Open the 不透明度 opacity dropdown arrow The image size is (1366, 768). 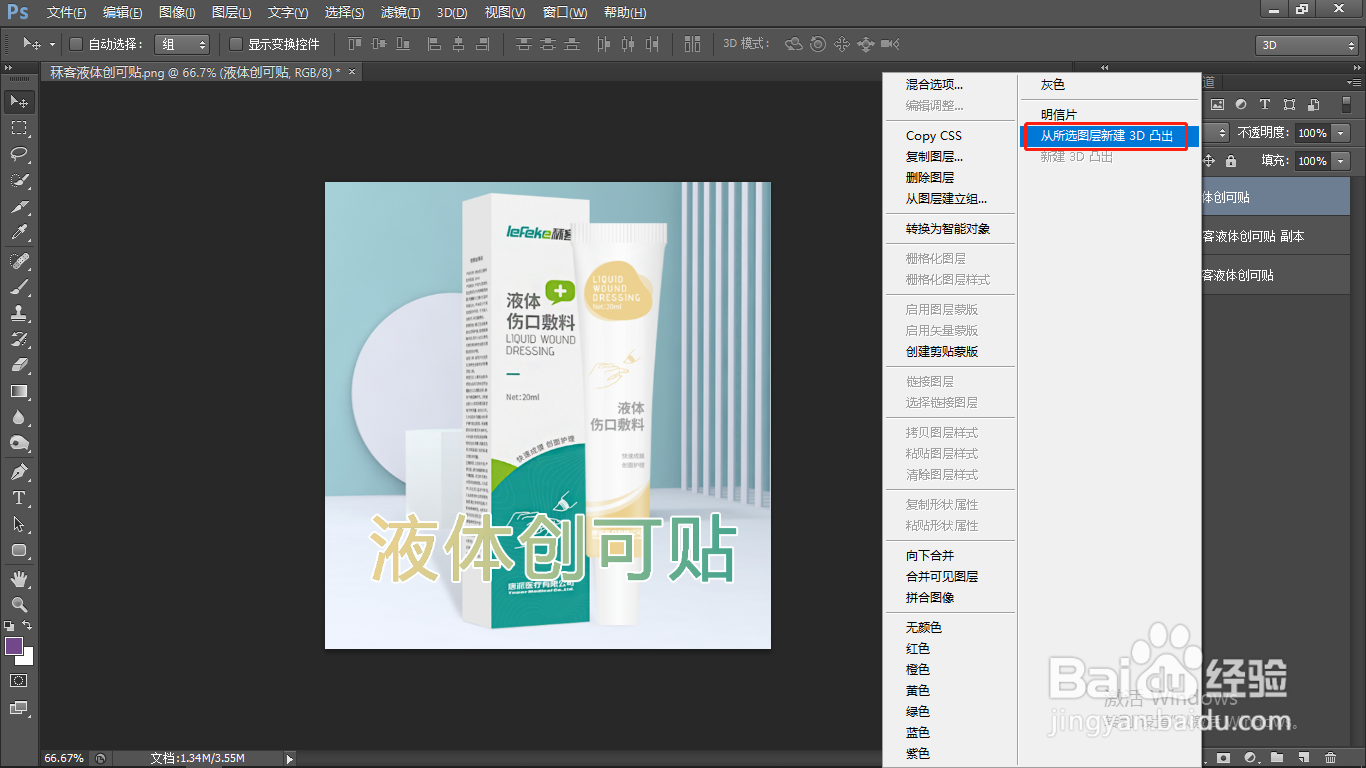pos(1340,133)
